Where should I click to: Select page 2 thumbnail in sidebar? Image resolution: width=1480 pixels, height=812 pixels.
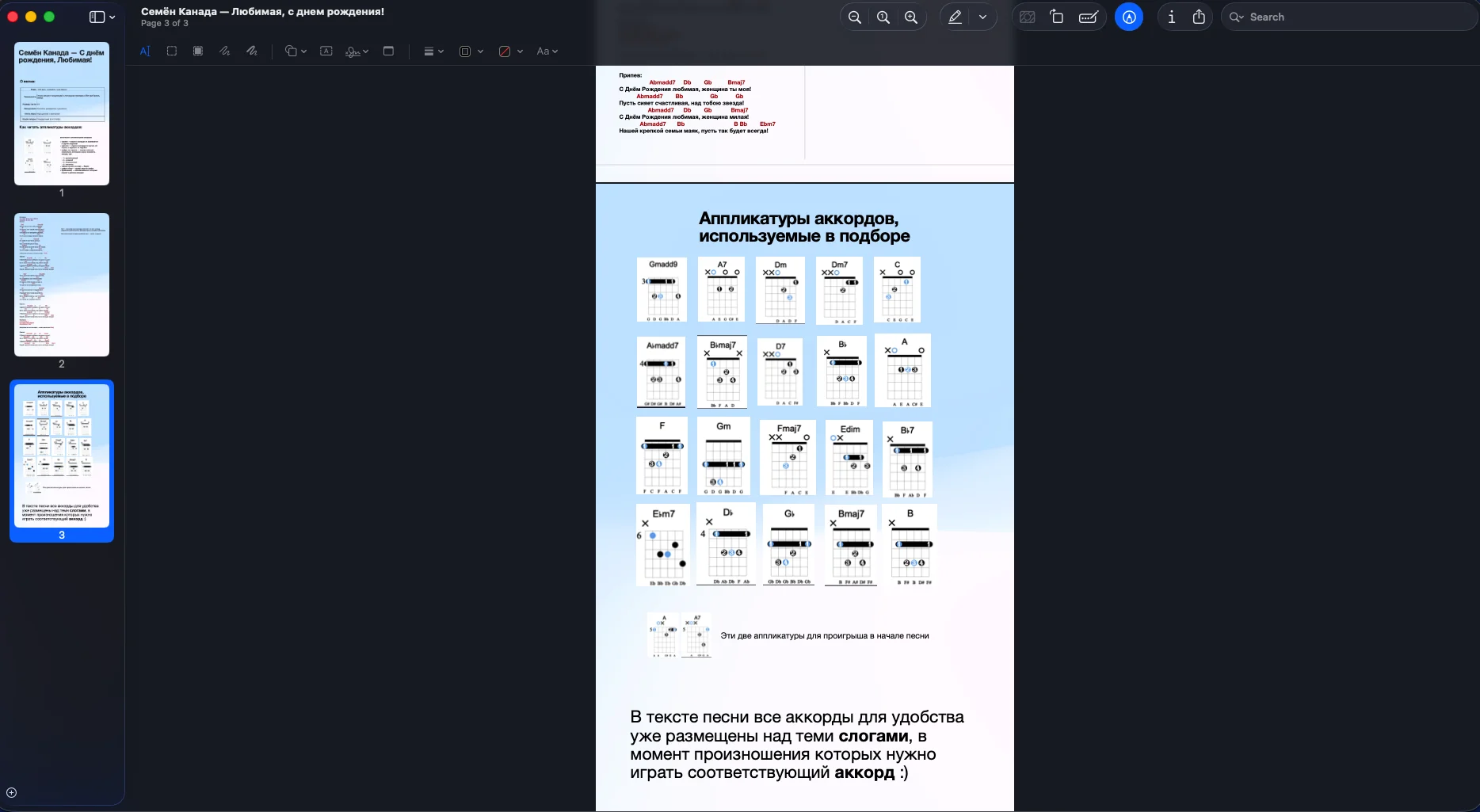(62, 285)
